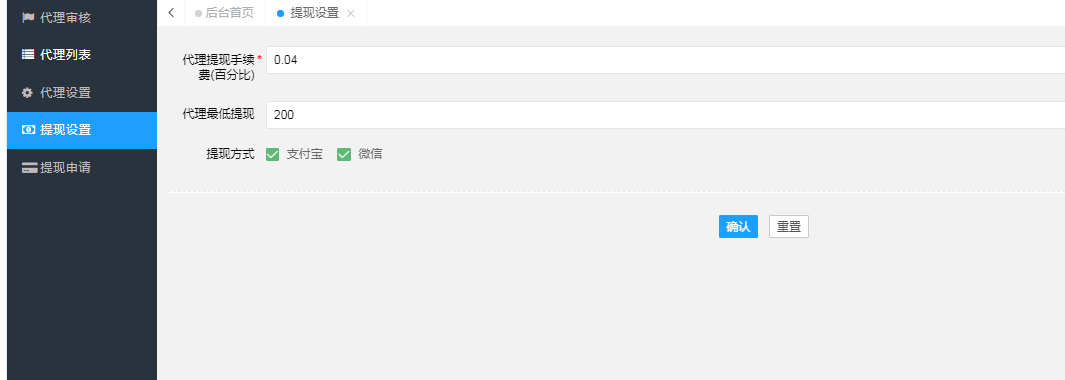Click the 重置 button
The image size is (1065, 380).
click(x=789, y=227)
